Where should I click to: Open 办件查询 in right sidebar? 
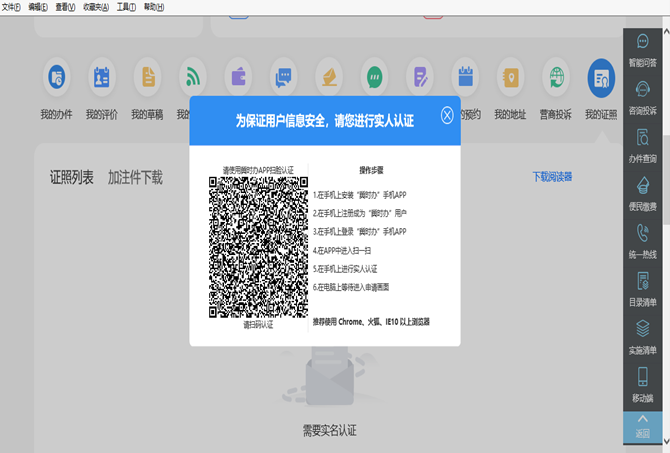point(643,144)
